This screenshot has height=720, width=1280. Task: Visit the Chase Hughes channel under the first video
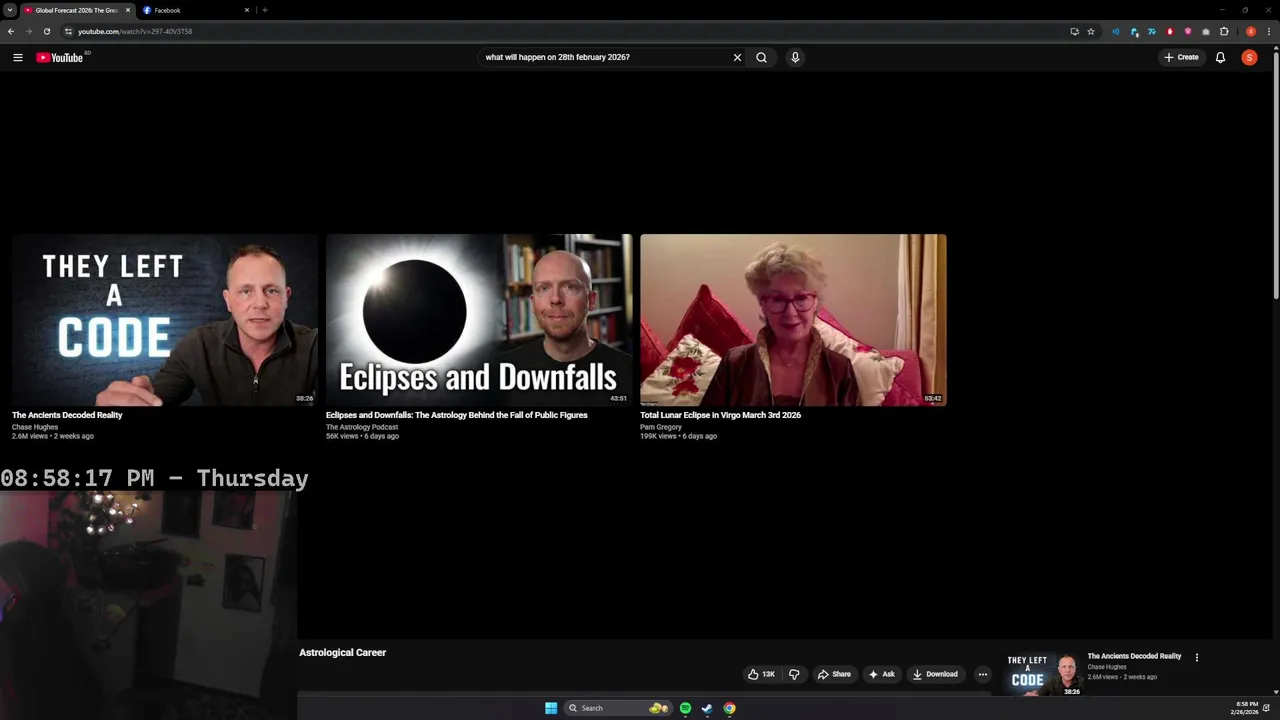click(35, 427)
